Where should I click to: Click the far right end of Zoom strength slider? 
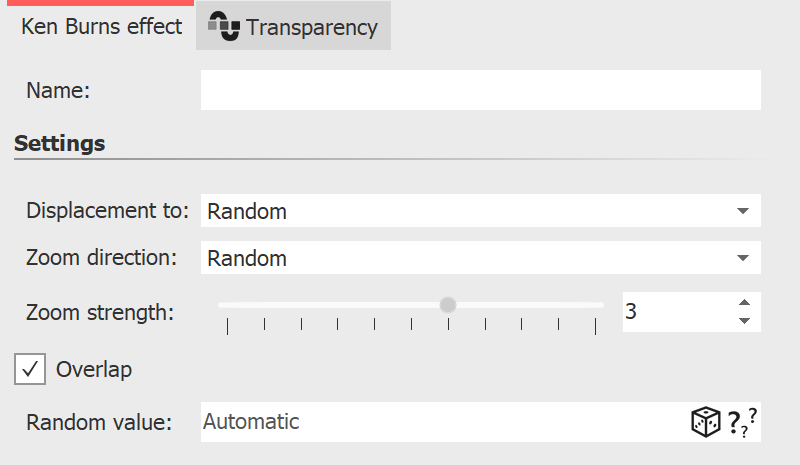pos(602,304)
